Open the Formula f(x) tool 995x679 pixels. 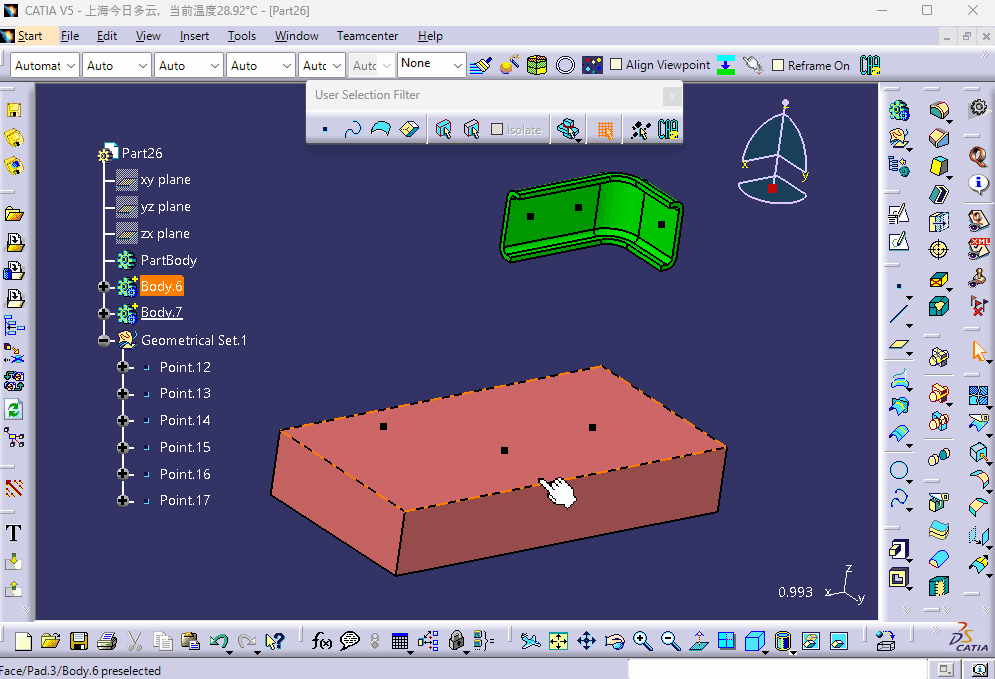321,642
